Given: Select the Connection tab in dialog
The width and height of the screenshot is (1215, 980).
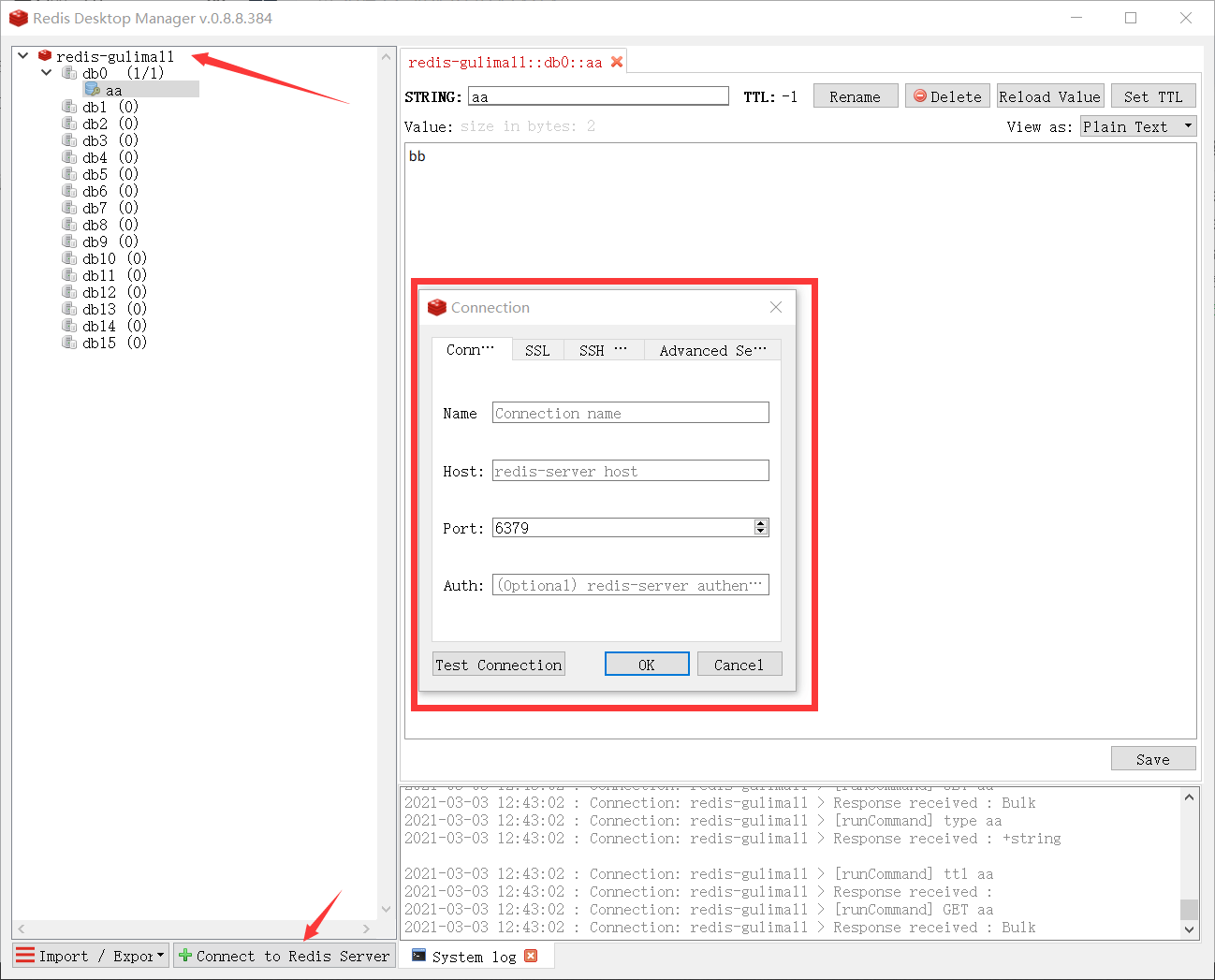Looking at the screenshot, I should pos(471,349).
